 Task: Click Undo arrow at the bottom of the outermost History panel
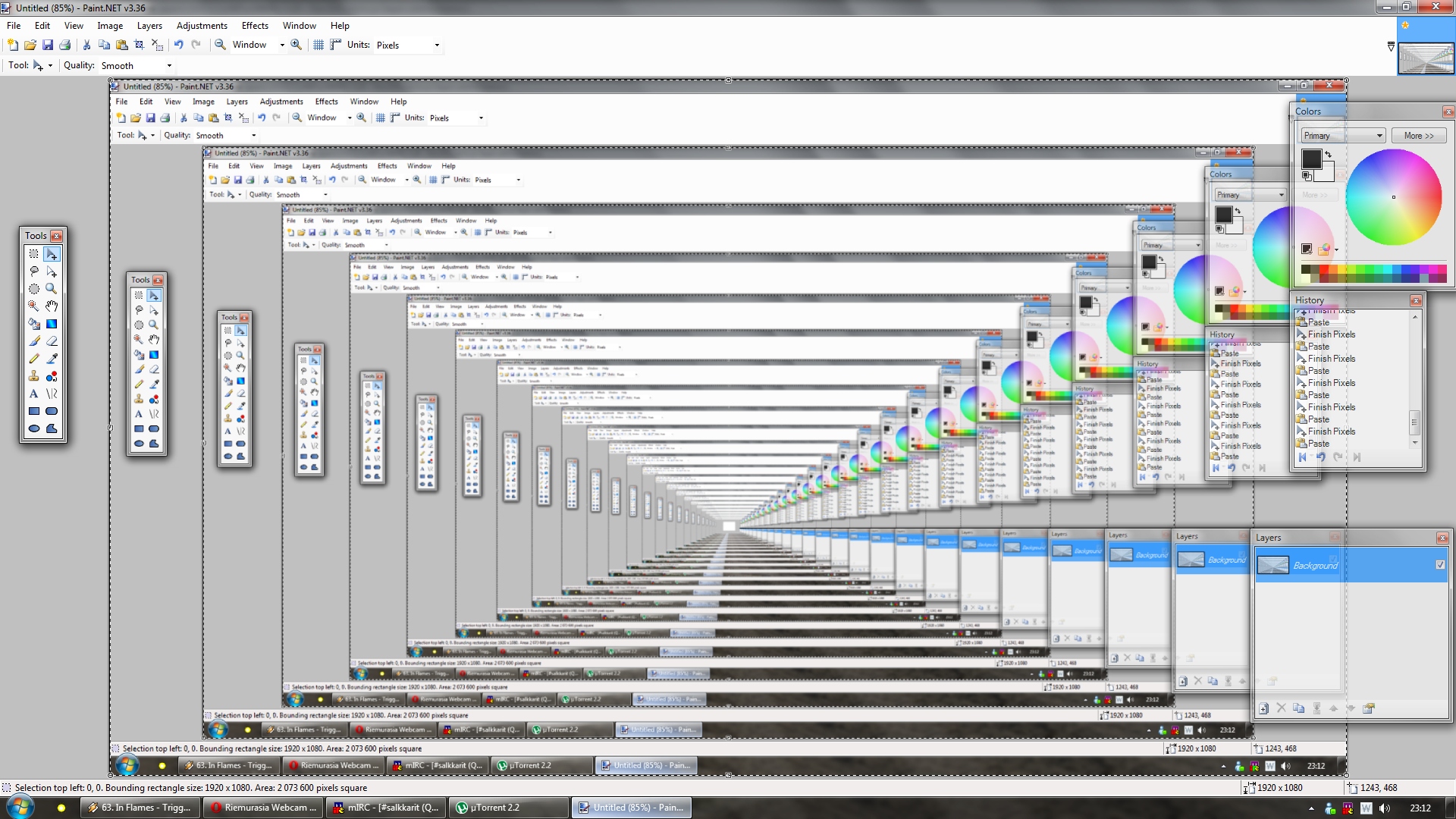1320,457
